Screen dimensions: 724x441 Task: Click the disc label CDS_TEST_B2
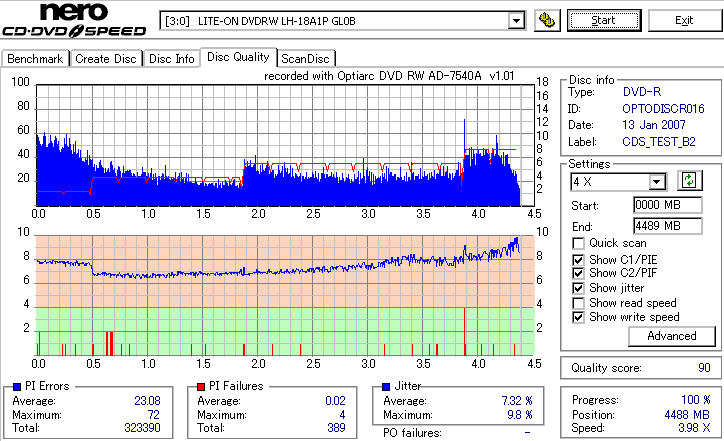pyautogui.click(x=659, y=142)
